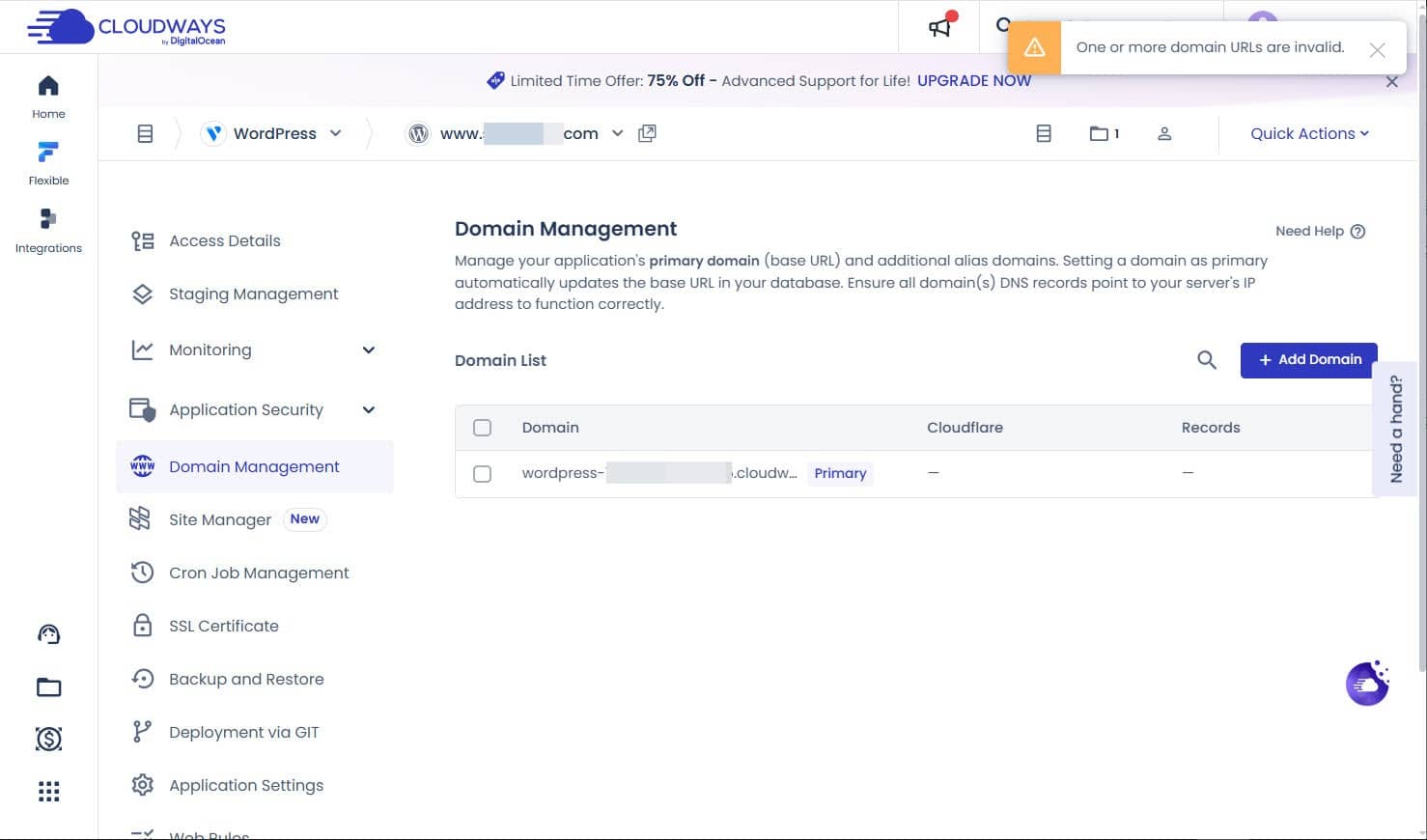The height and width of the screenshot is (840, 1427).
Task: Open the billing dollar icon in rail
Action: (x=48, y=739)
